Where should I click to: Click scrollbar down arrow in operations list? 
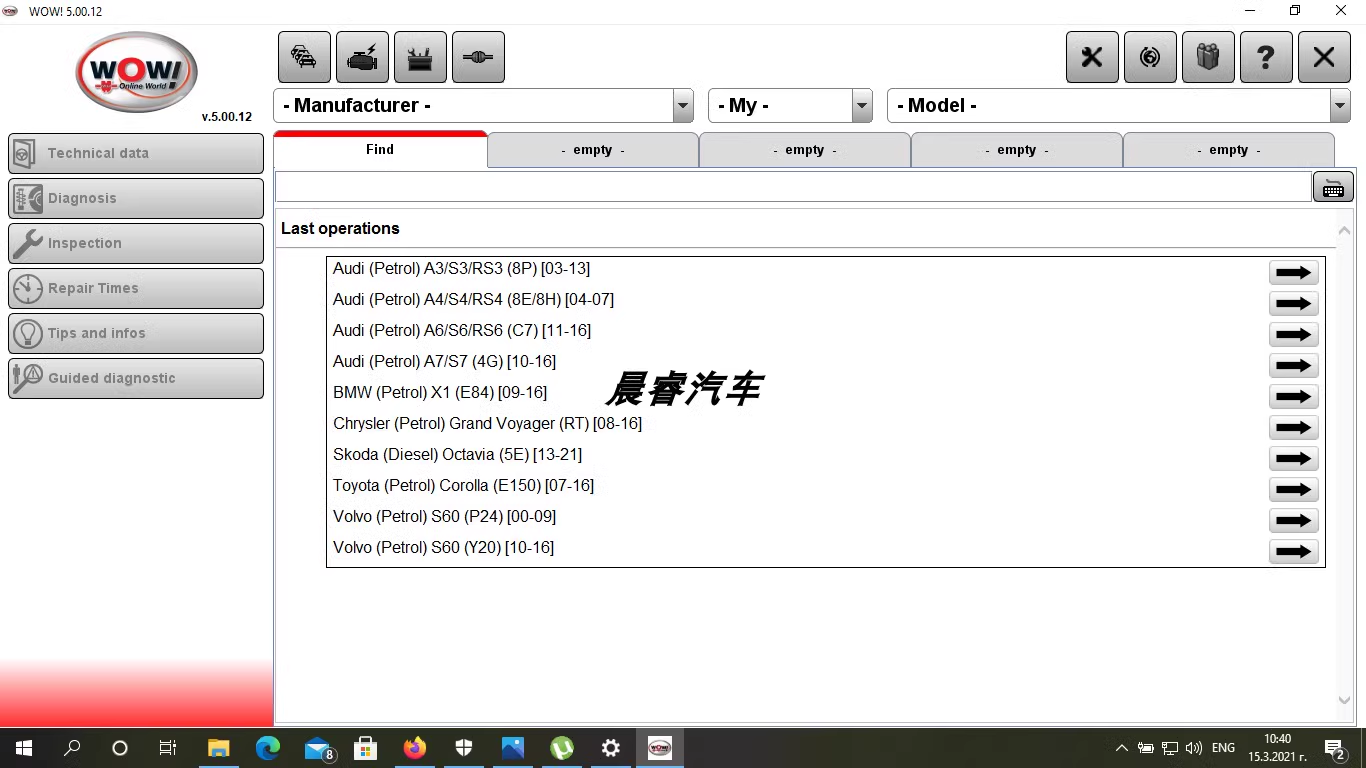[1344, 701]
